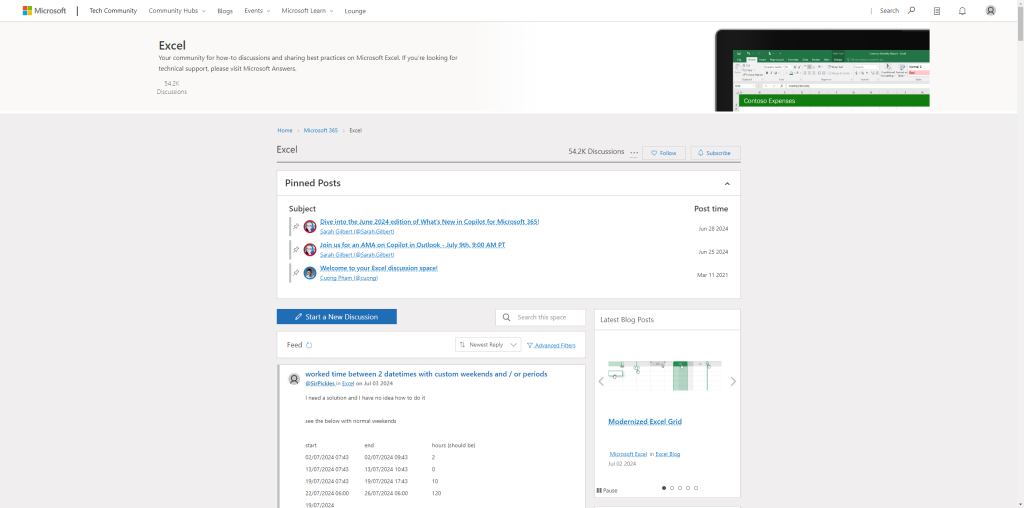Click the refresh icon next to Feed
This screenshot has width=1024, height=508.
pyautogui.click(x=309, y=345)
